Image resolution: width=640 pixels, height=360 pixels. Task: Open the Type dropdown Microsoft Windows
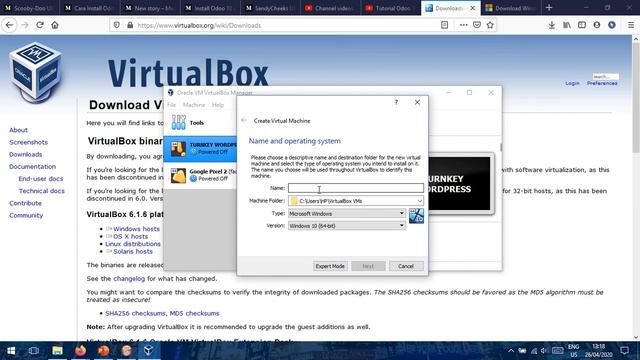(x=347, y=213)
